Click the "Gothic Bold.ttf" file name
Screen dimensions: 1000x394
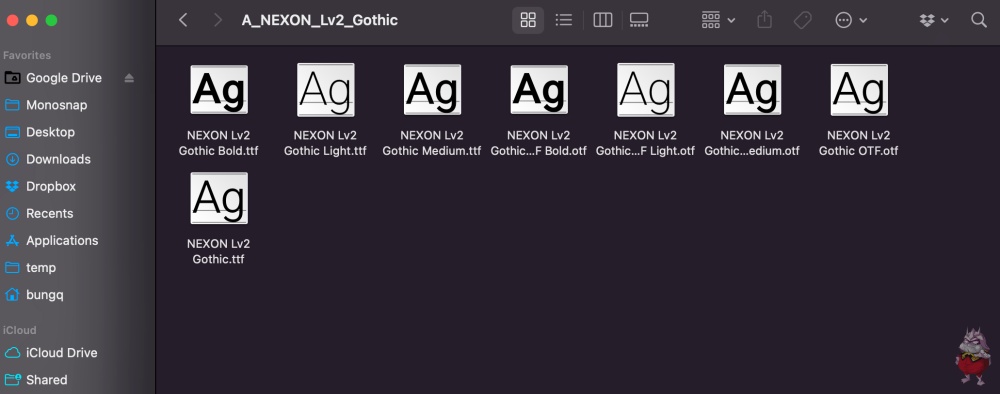coord(219,151)
